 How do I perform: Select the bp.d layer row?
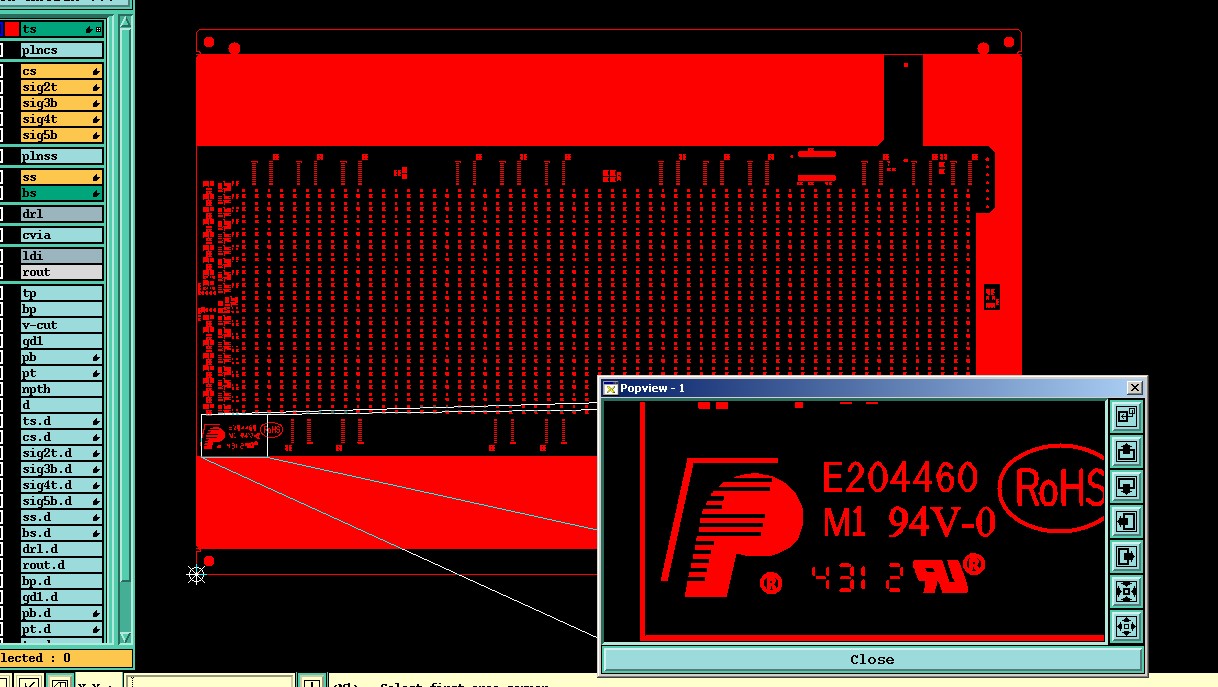click(62, 581)
